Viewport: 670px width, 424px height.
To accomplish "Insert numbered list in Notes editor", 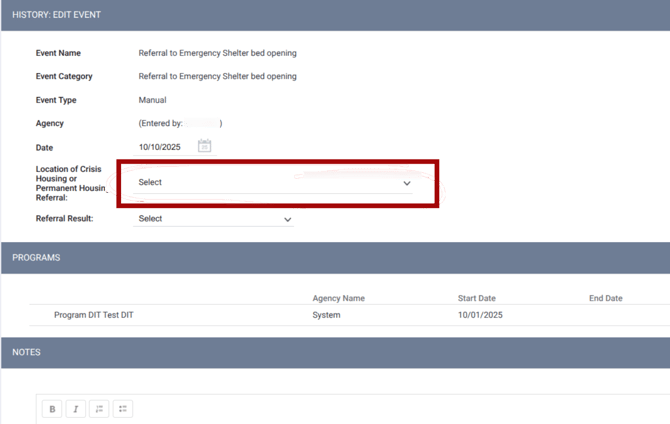I will coord(99,409).
